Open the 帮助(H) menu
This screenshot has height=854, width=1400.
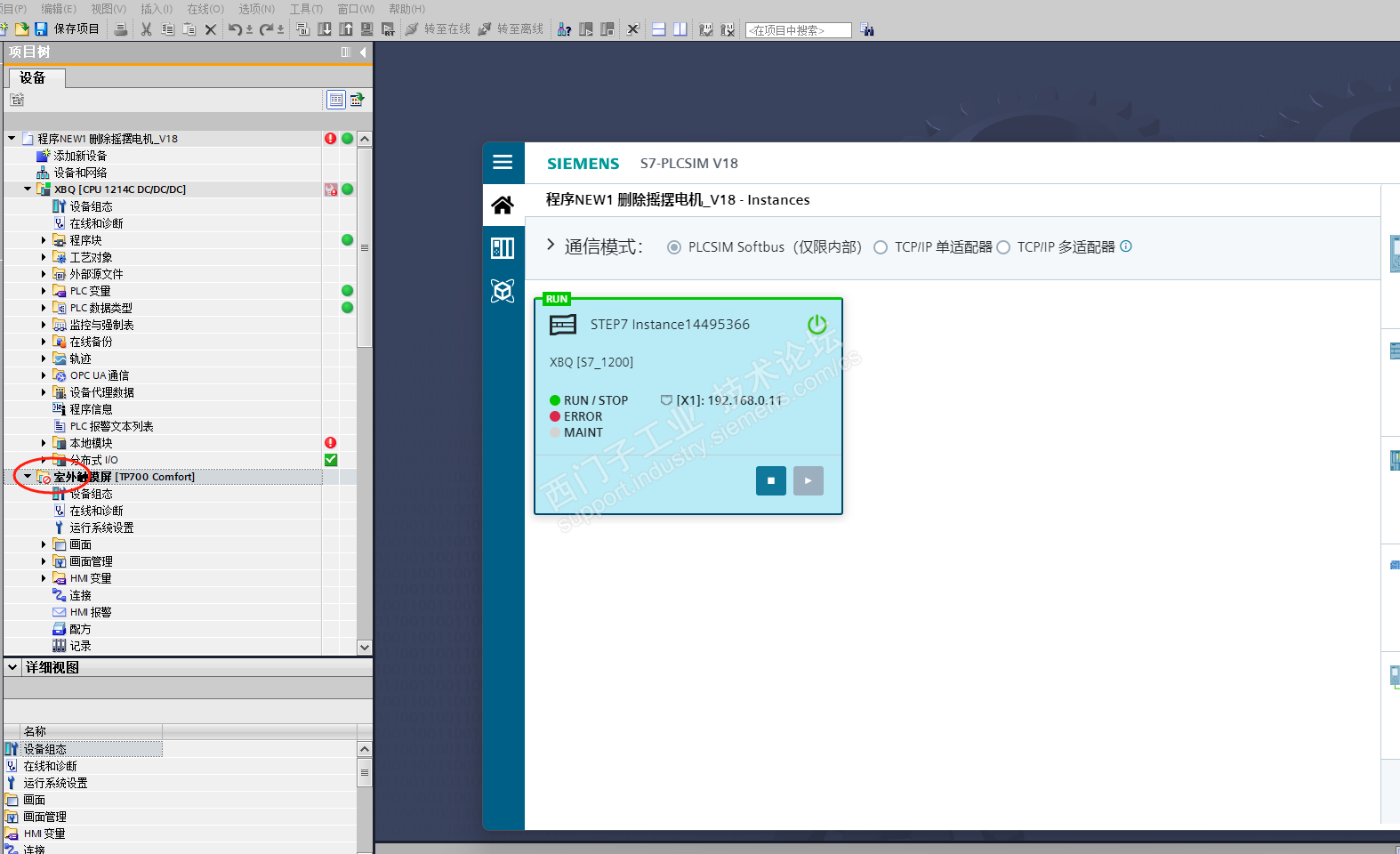(407, 9)
